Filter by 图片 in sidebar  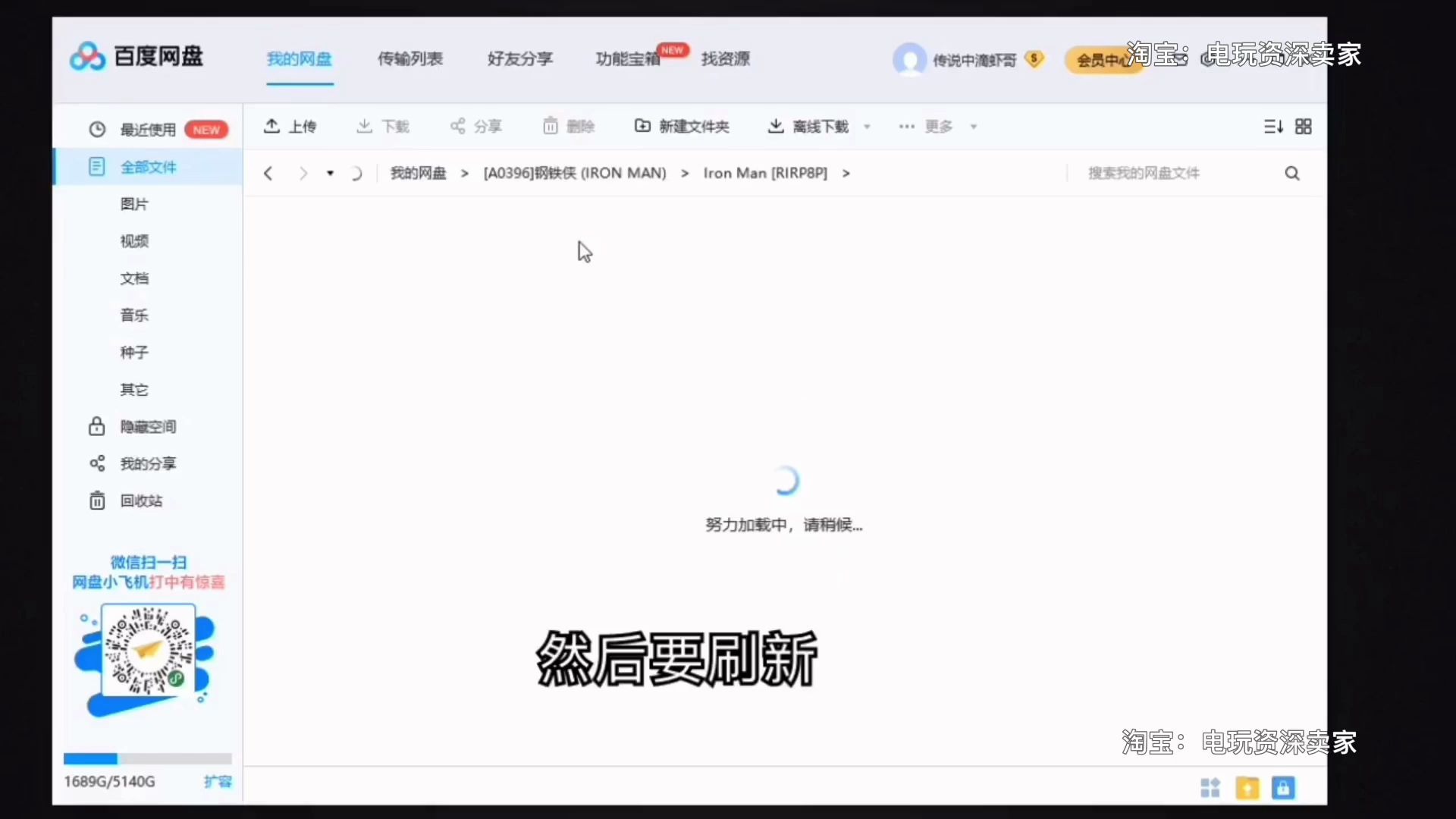pyautogui.click(x=134, y=204)
